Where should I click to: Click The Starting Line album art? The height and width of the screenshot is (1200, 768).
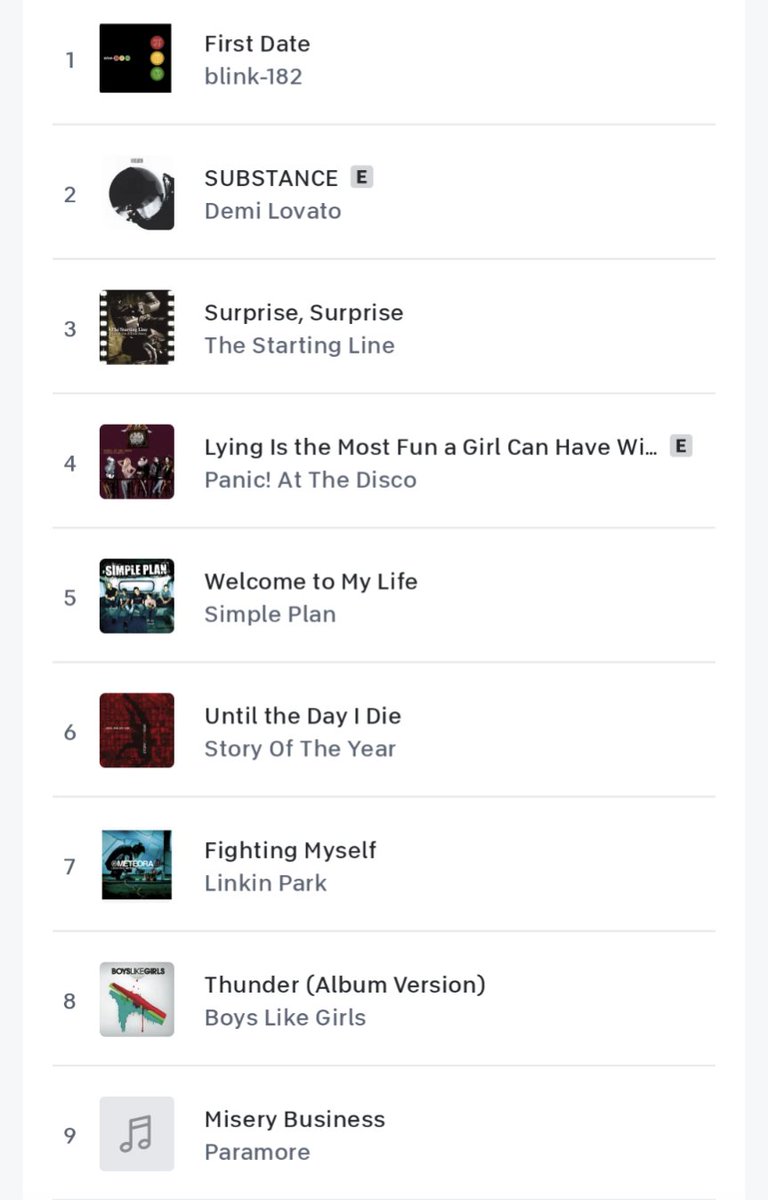pos(136,328)
